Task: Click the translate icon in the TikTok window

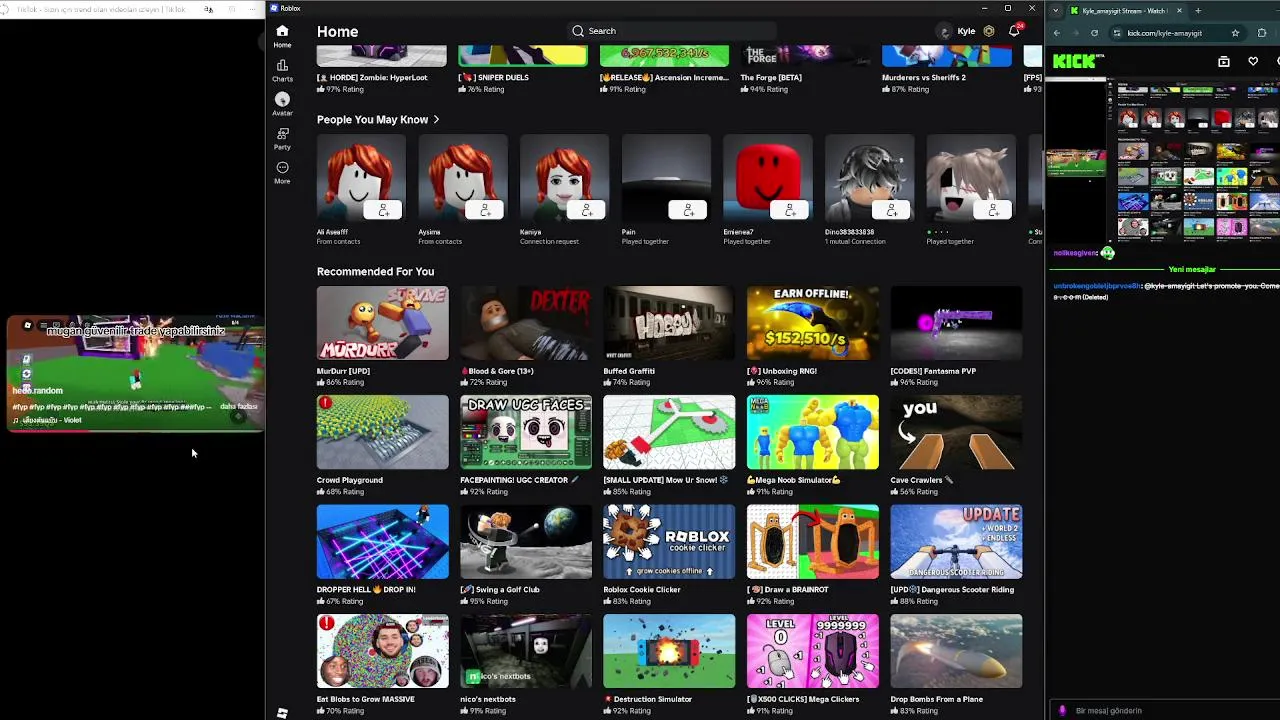Action: tap(208, 9)
